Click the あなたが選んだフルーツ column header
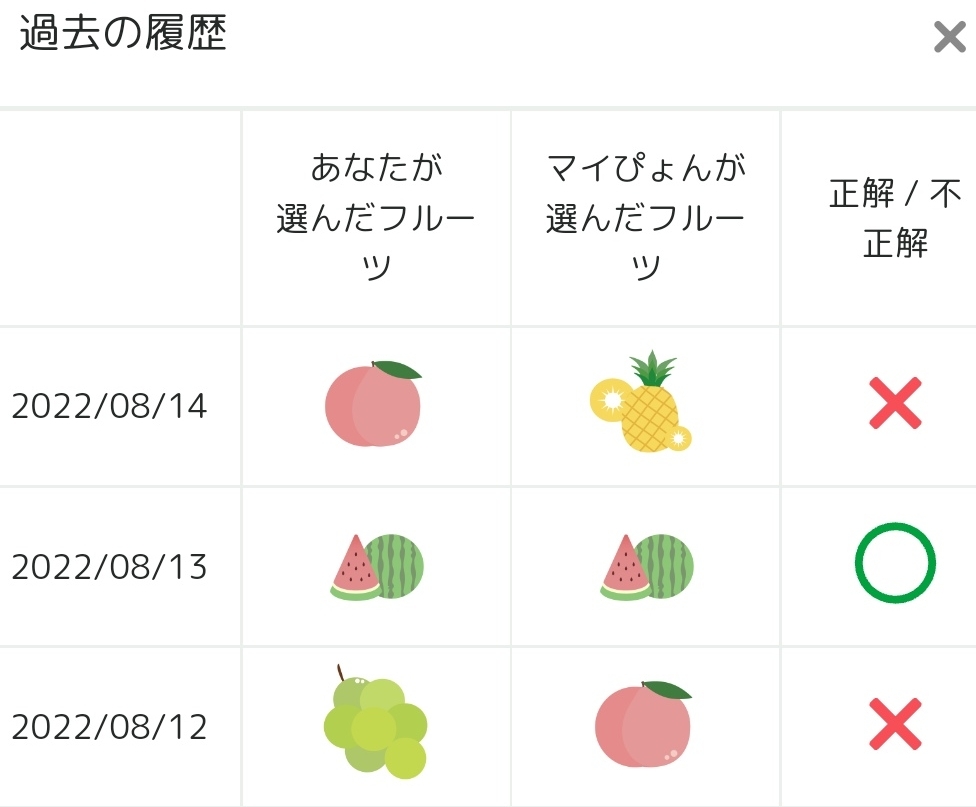The height and width of the screenshot is (807, 976). tap(376, 218)
